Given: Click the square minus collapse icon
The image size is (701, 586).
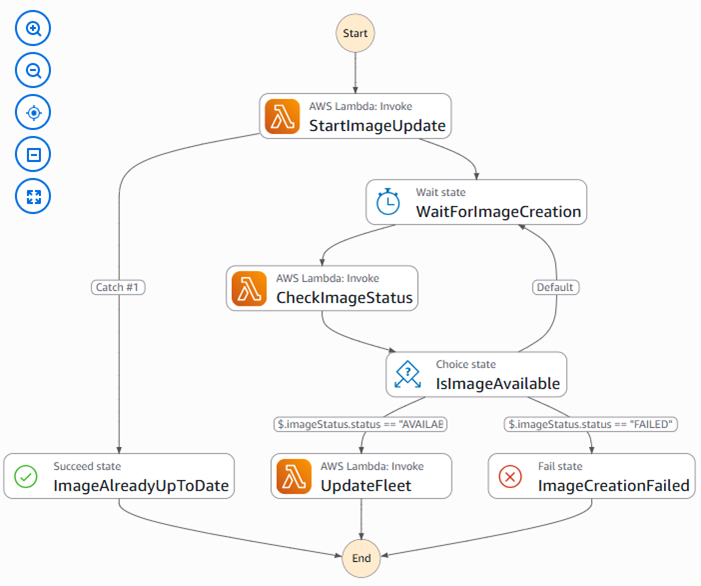Looking at the screenshot, I should pyautogui.click(x=33, y=155).
